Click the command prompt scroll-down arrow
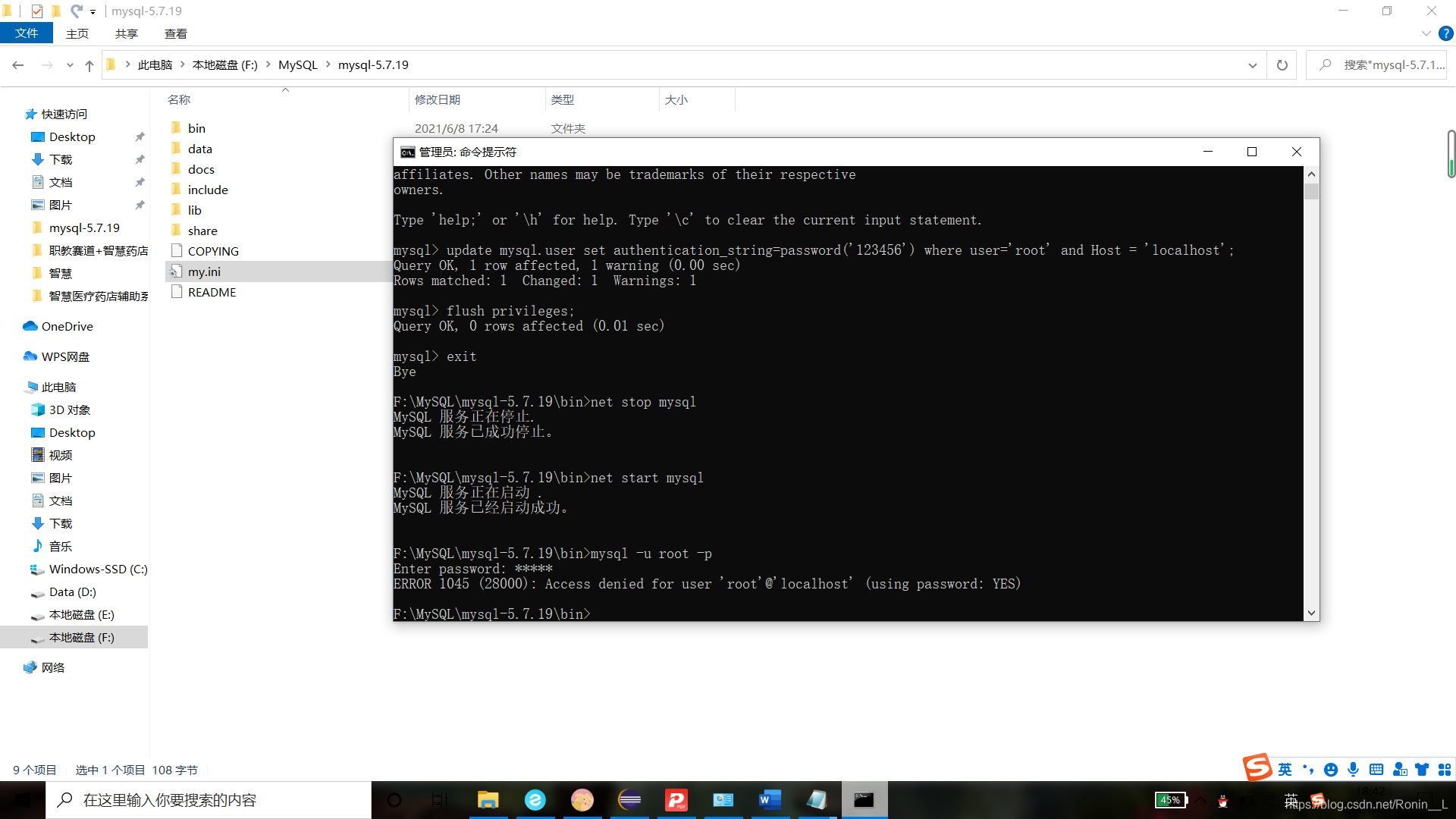Viewport: 1456px width, 819px height. pyautogui.click(x=1311, y=613)
